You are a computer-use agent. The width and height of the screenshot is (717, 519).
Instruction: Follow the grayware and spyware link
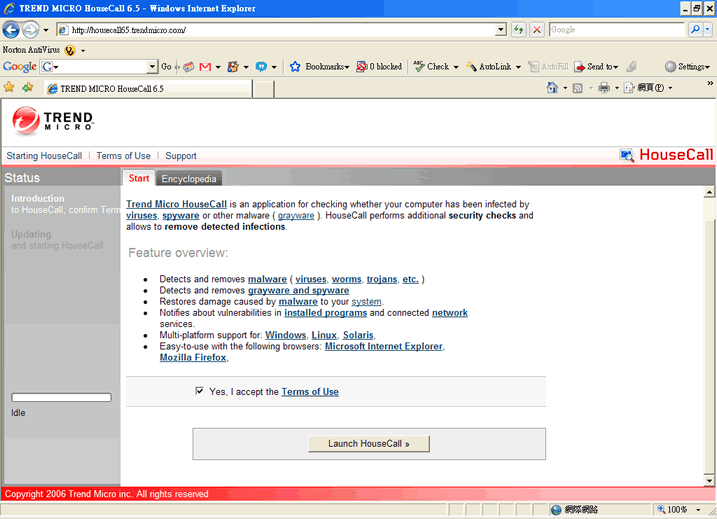point(299,290)
